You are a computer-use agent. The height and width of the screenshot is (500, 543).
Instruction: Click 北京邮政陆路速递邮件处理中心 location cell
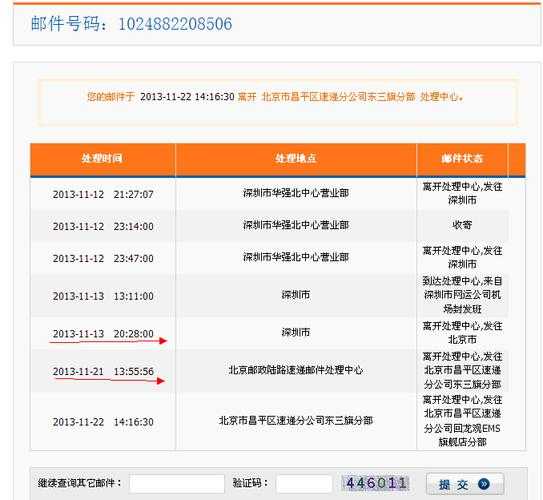point(296,370)
